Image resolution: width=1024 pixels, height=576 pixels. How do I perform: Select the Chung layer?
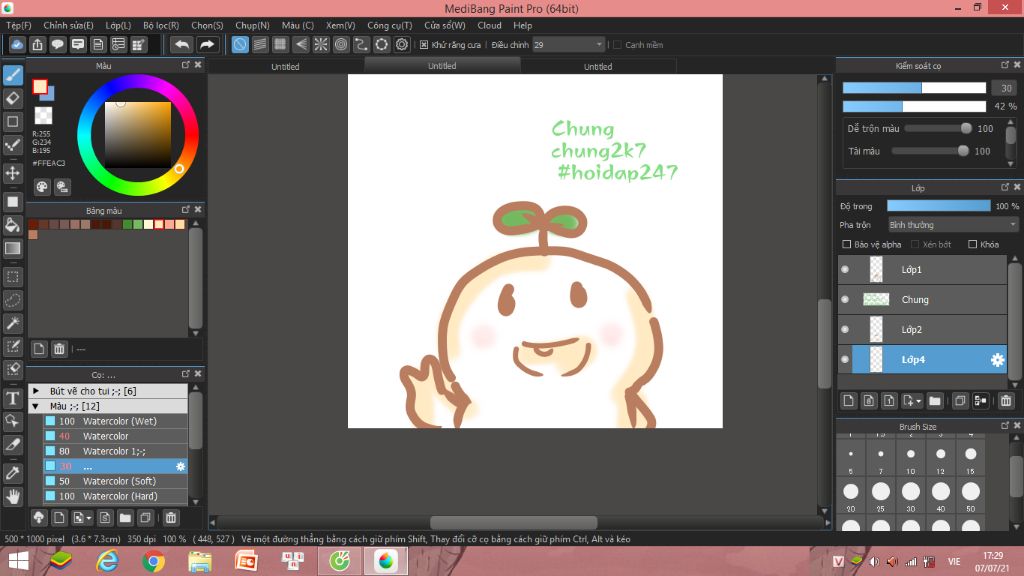(x=922, y=300)
